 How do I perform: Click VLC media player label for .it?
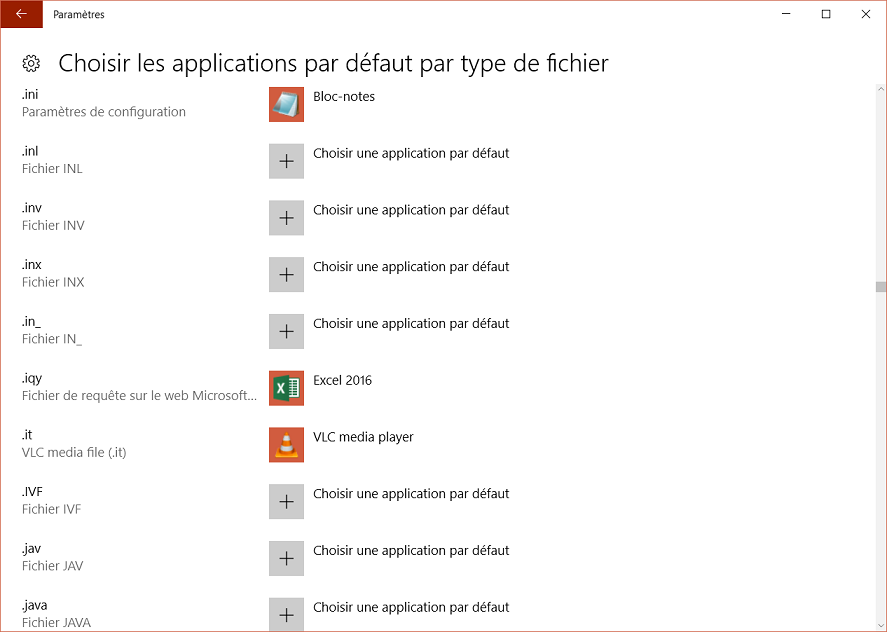pyautogui.click(x=363, y=437)
